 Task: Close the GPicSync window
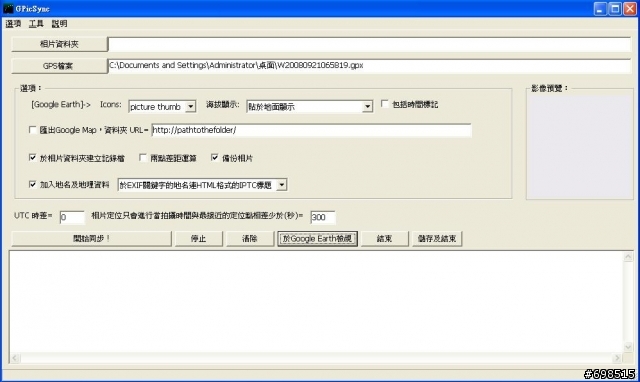pos(630,9)
